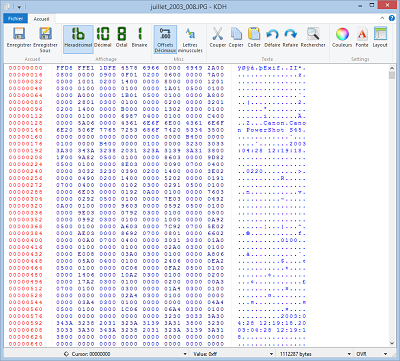
Task: Open the Cursor status dropdown arrow
Action: [185, 354]
